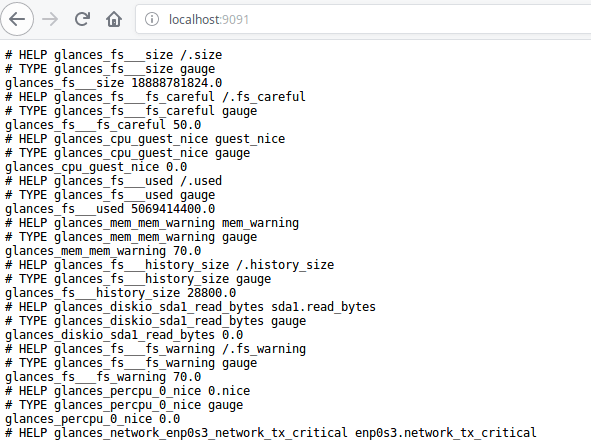591x441 pixels.
Task: Click value line 'glances_fs___size 18888781824.0'
Action: click(113, 83)
